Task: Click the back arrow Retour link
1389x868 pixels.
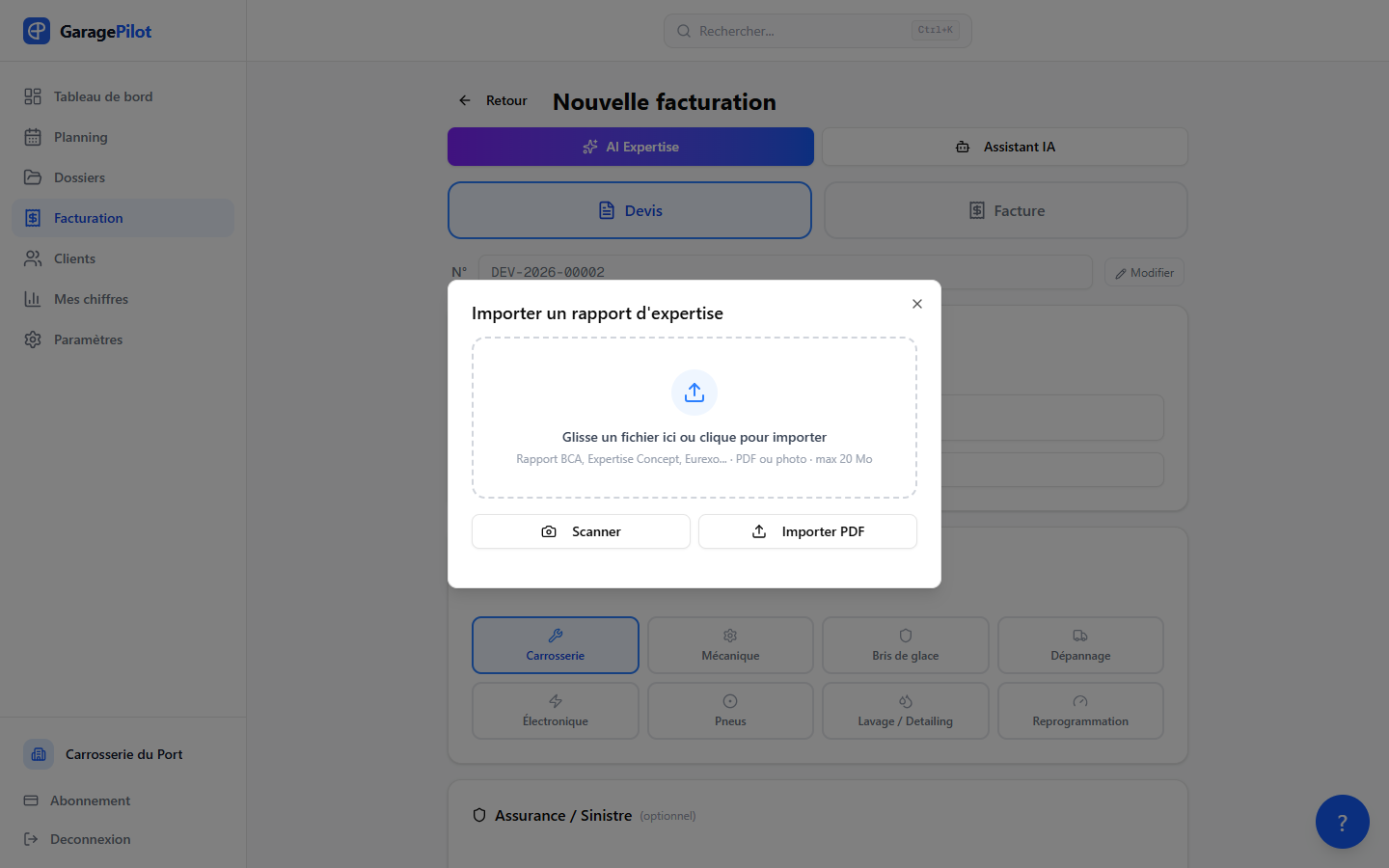Action: click(492, 100)
